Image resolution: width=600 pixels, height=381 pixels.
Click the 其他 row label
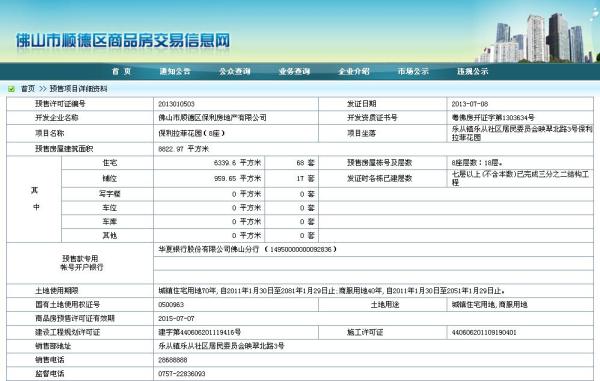[109, 235]
